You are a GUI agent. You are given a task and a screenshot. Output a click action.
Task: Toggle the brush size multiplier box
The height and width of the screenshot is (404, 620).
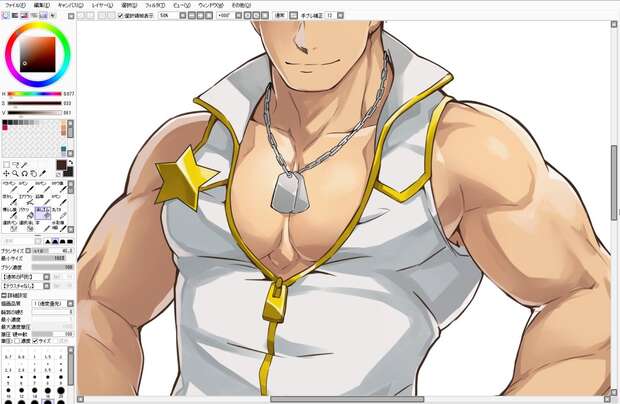[28, 251]
